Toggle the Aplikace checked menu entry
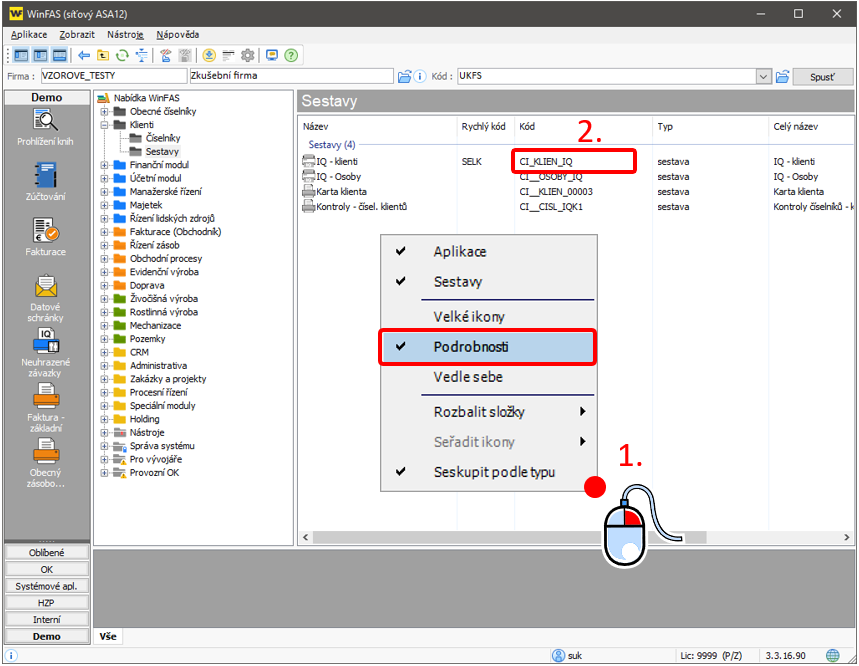The width and height of the screenshot is (859, 666). (x=459, y=252)
